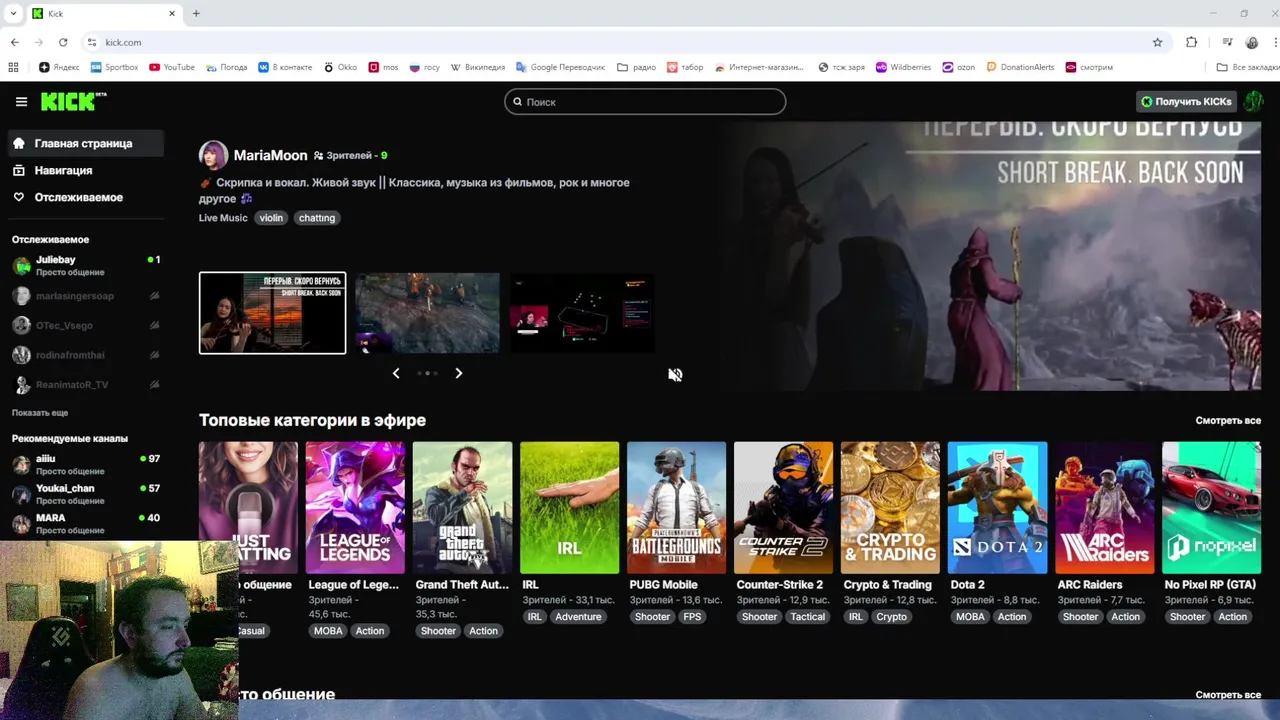This screenshot has height=720, width=1280.
Task: Select the chatting tag
Action: pos(317,218)
